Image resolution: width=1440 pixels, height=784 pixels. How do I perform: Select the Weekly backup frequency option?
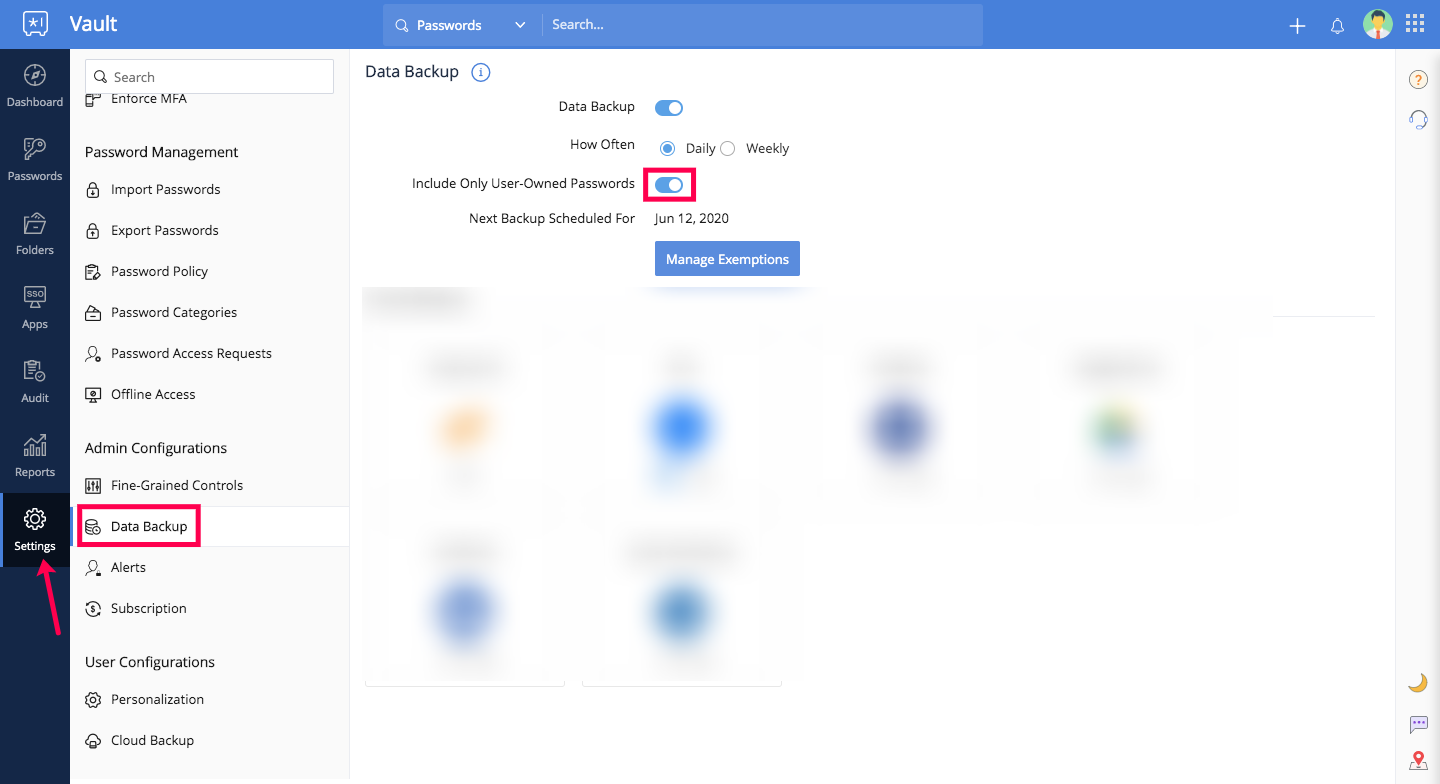[727, 147]
